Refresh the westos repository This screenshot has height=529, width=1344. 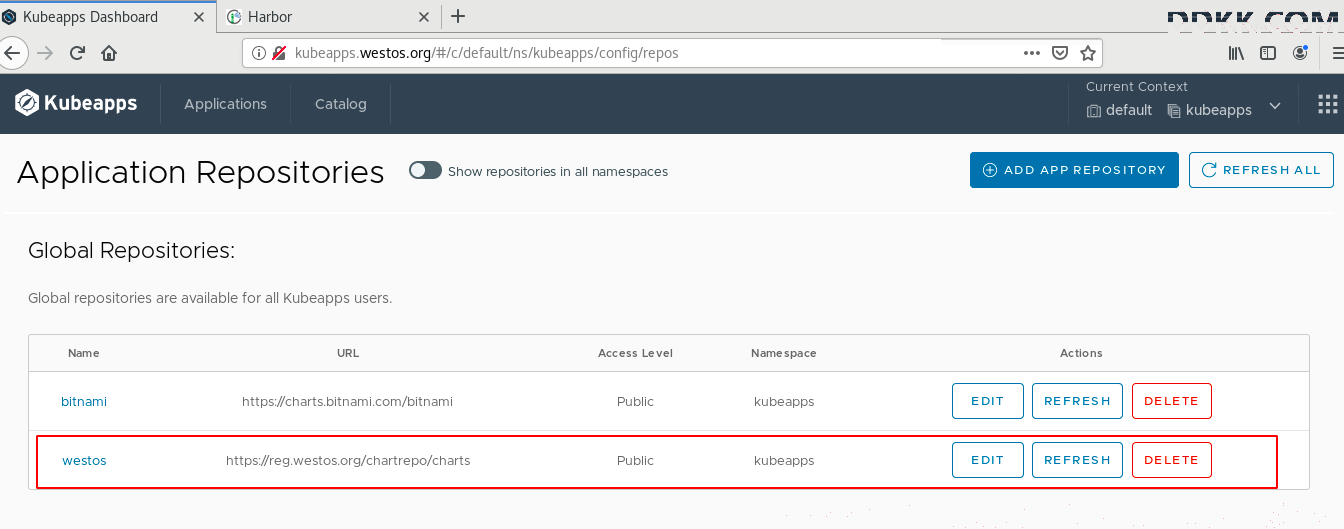(1077, 460)
